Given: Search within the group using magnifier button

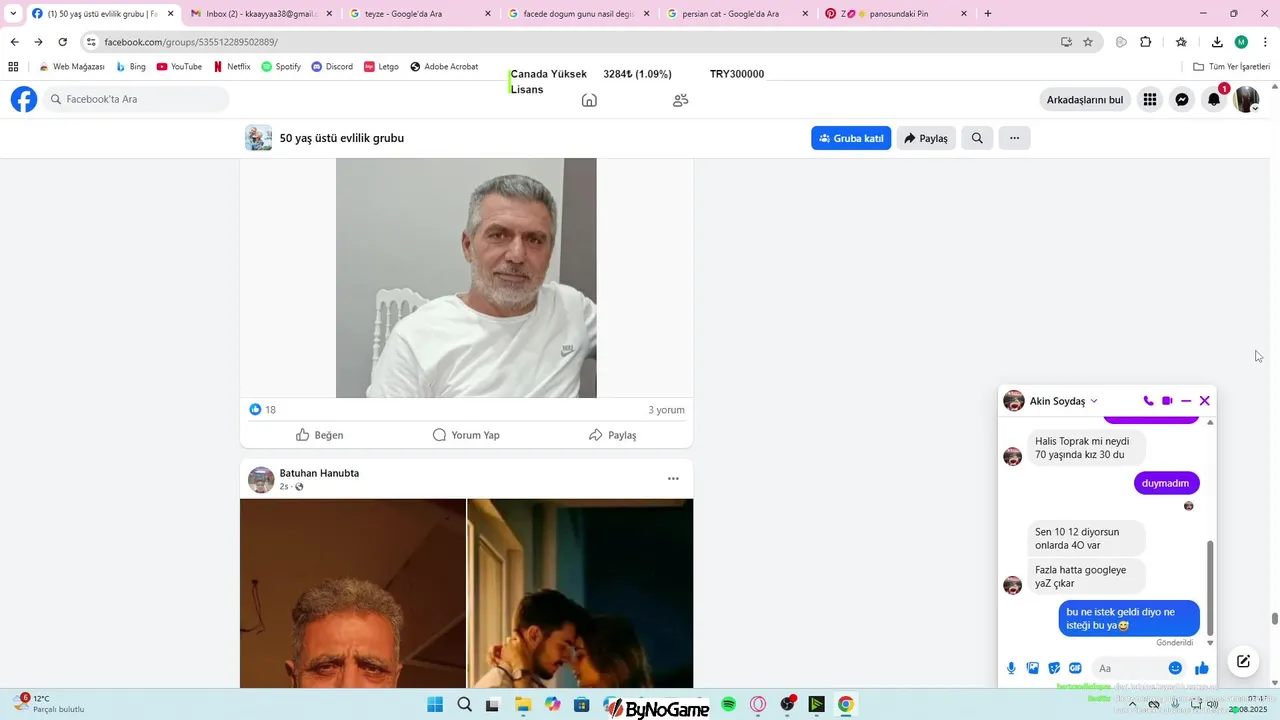Looking at the screenshot, I should coord(977,138).
